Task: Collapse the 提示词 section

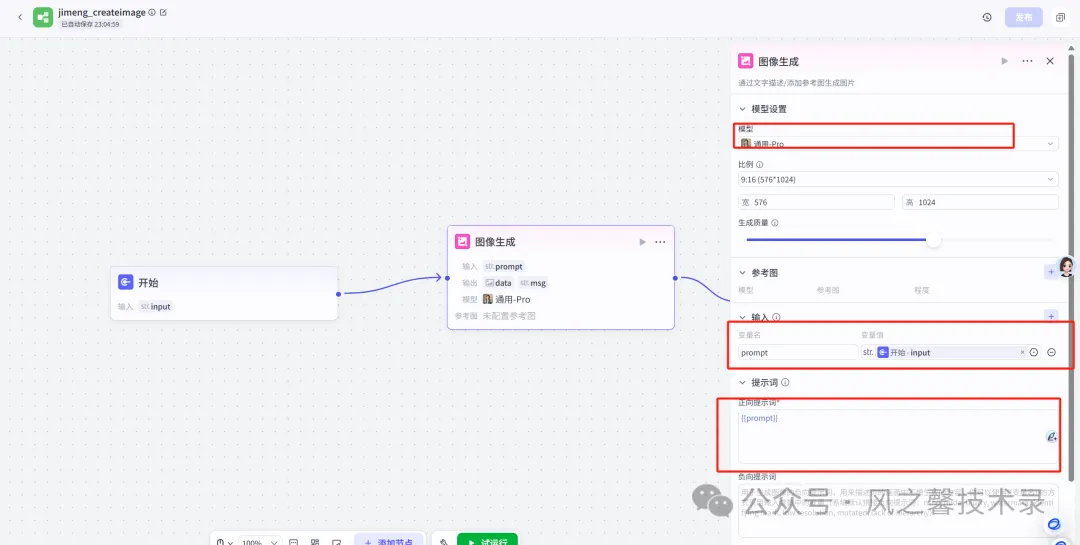Action: pyautogui.click(x=742, y=382)
